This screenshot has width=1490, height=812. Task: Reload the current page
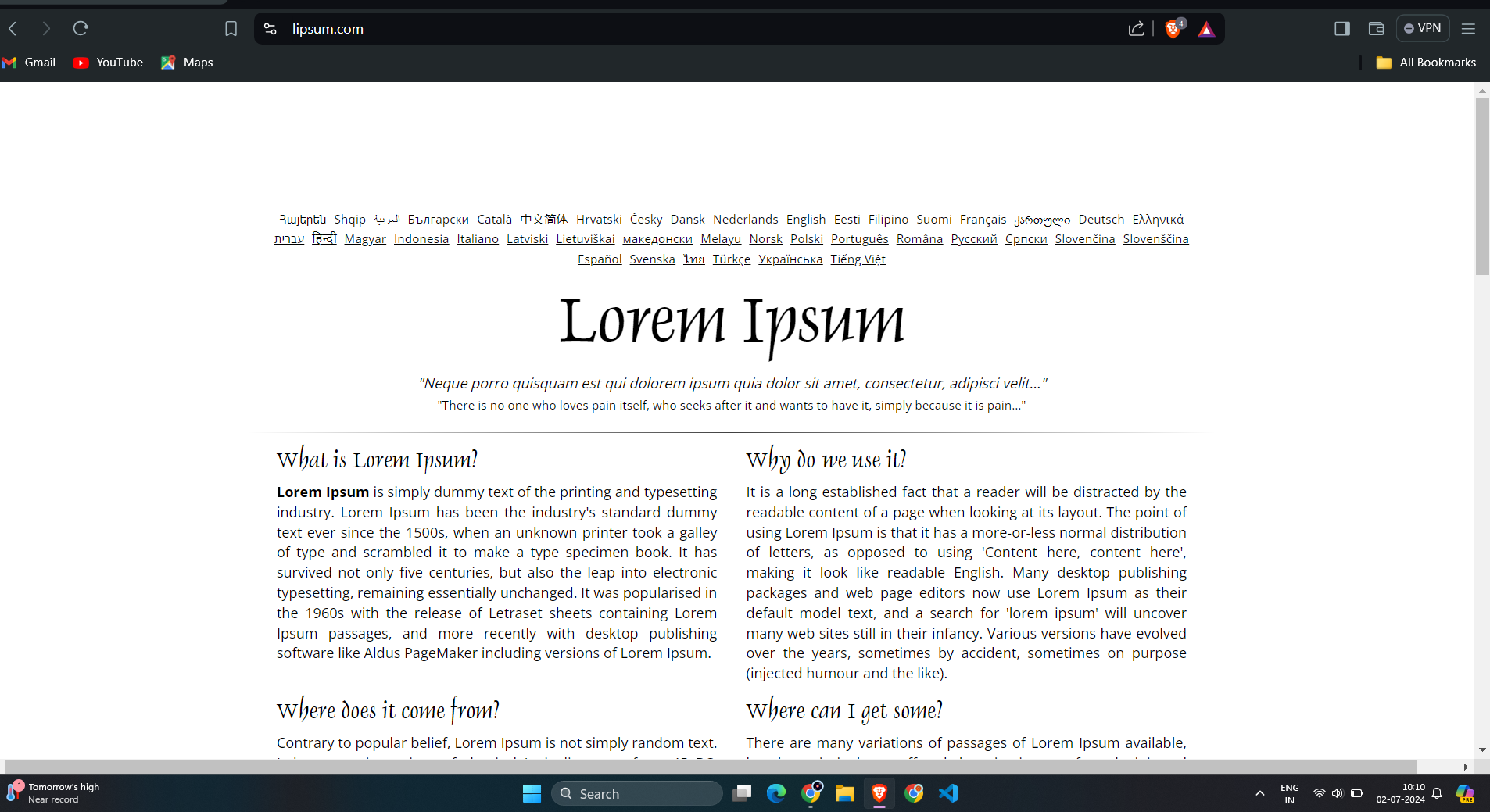pos(81,28)
